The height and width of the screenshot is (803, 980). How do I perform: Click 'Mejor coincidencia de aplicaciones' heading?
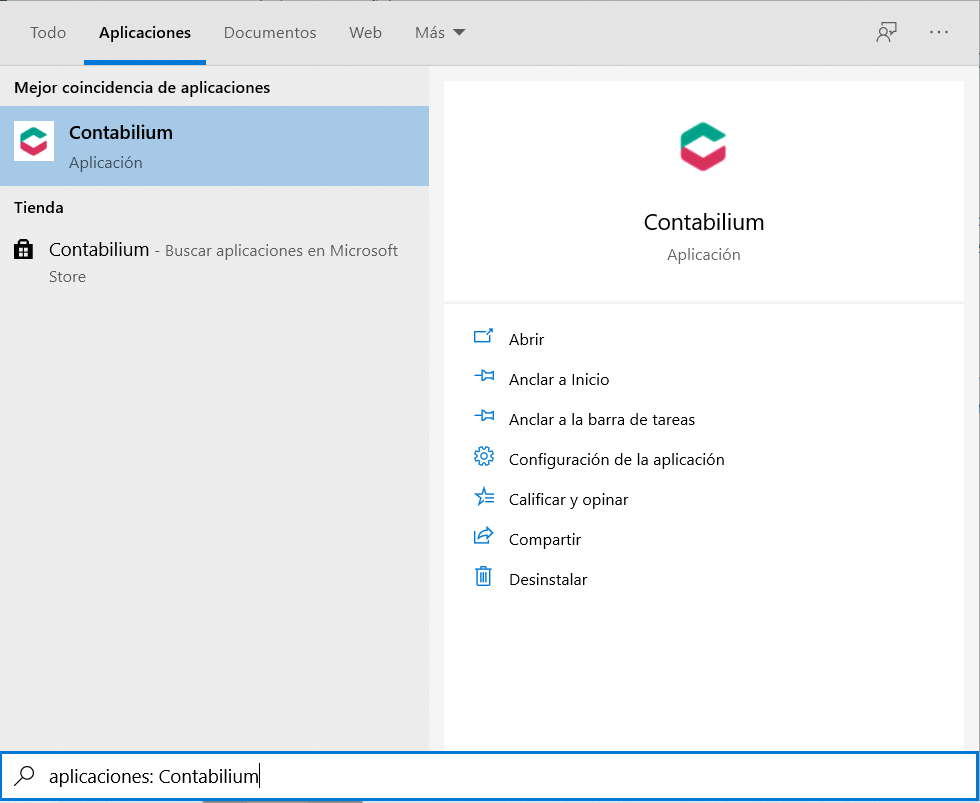coord(142,87)
